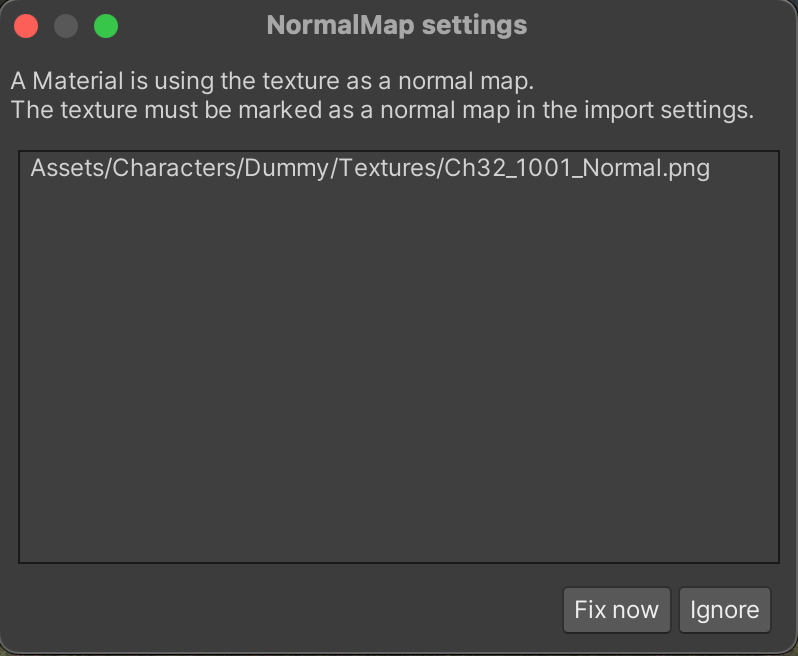
Task: Click the Fix now button
Action: point(616,609)
